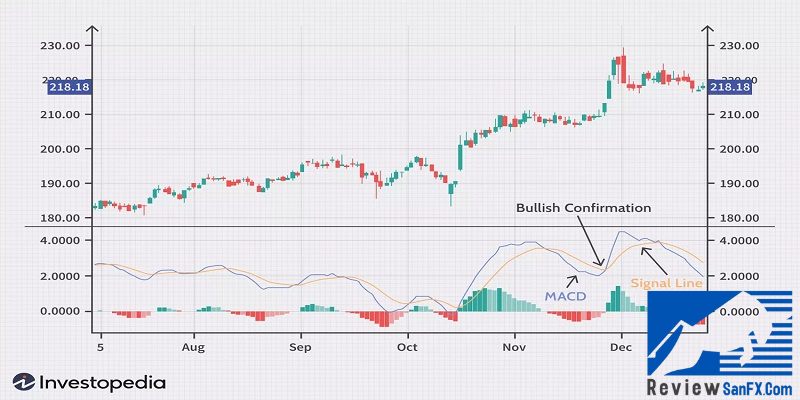The image size is (800, 400).
Task: Click the arrow pointing to the bullish crossover
Action: point(591,243)
